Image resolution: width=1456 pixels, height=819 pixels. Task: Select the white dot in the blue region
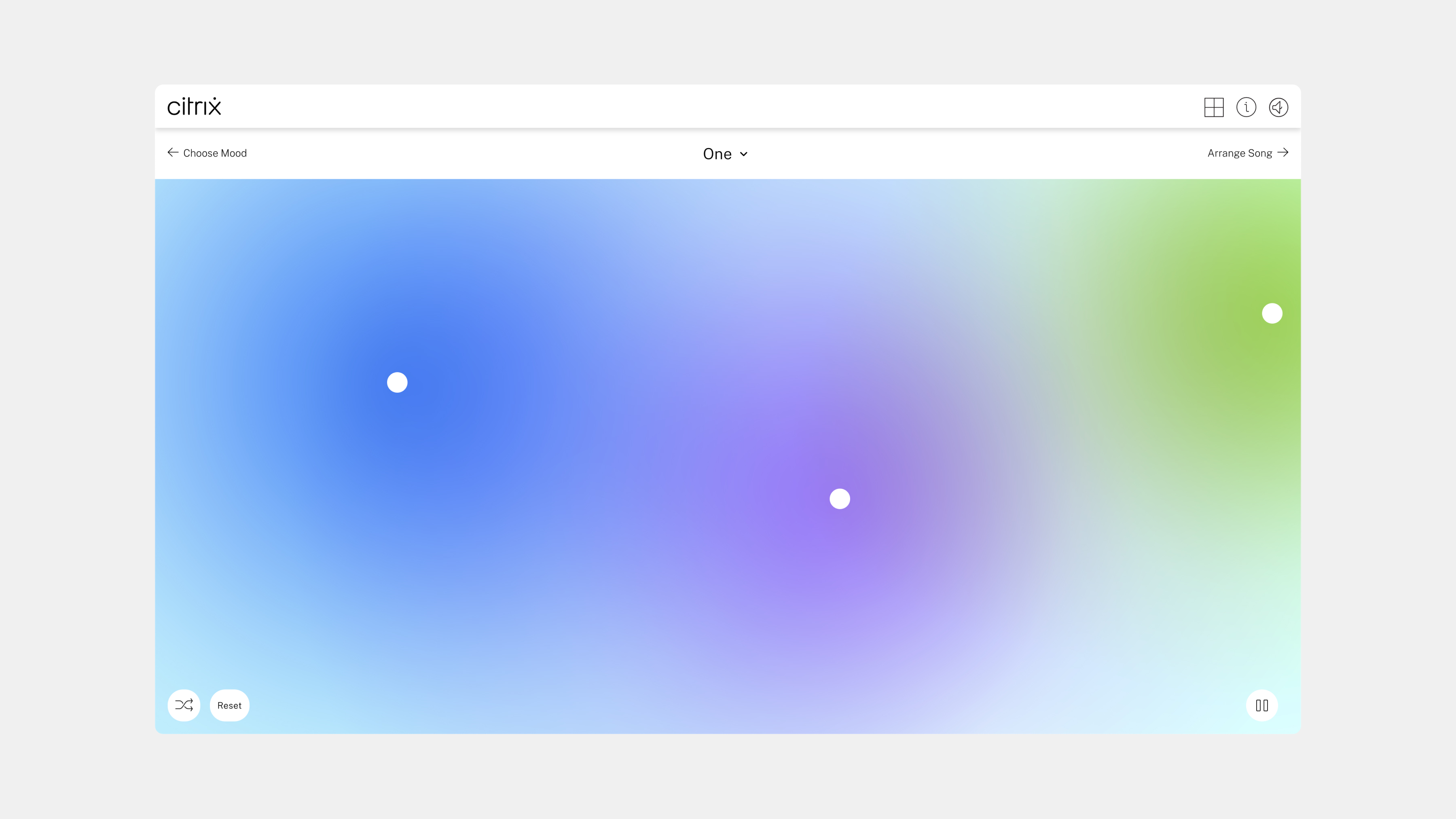397,383
